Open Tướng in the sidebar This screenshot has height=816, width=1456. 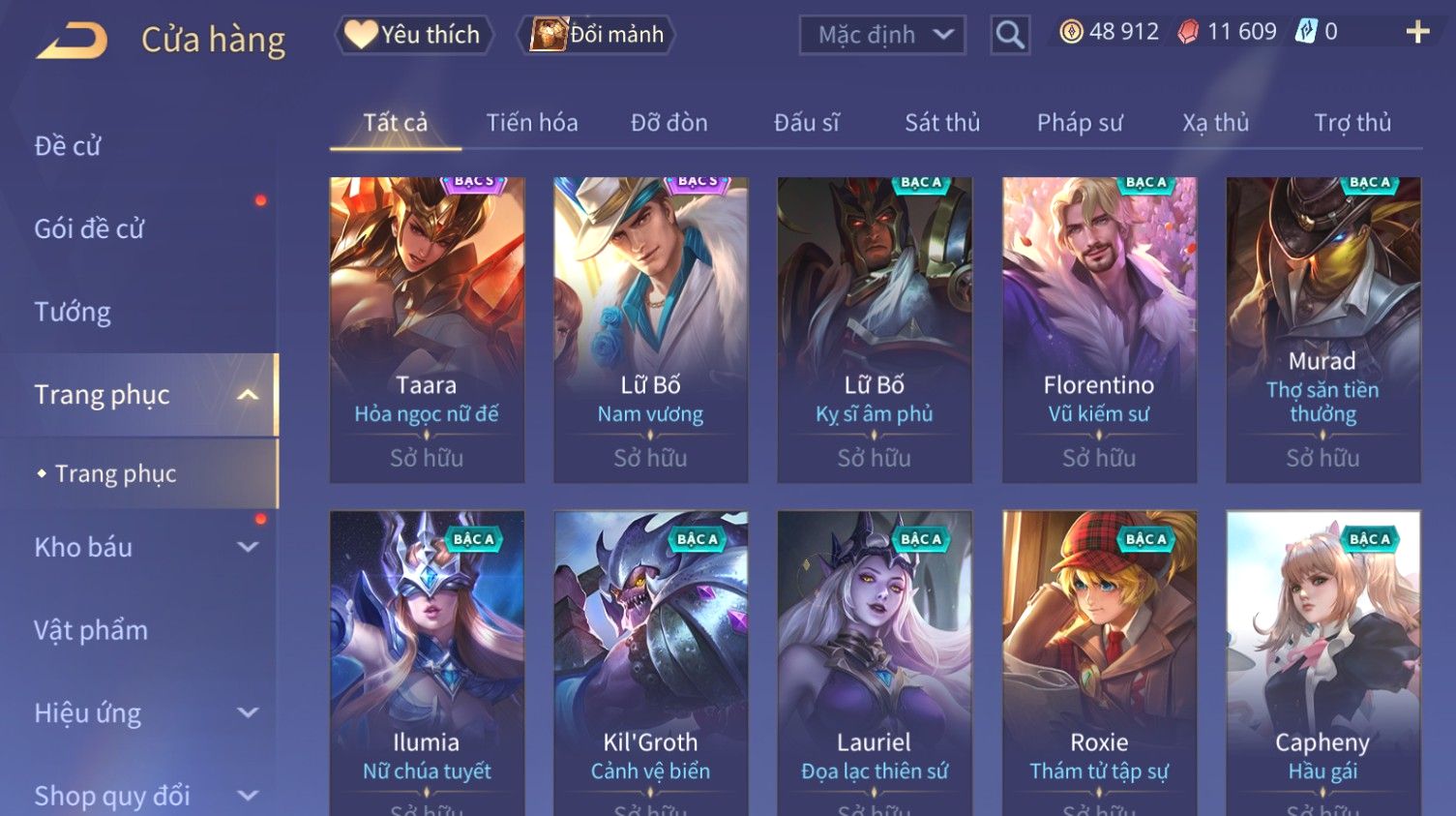[73, 312]
